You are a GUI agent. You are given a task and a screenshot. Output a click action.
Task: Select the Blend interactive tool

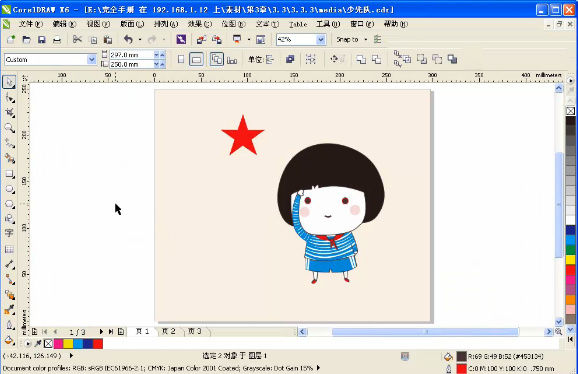tap(10, 295)
